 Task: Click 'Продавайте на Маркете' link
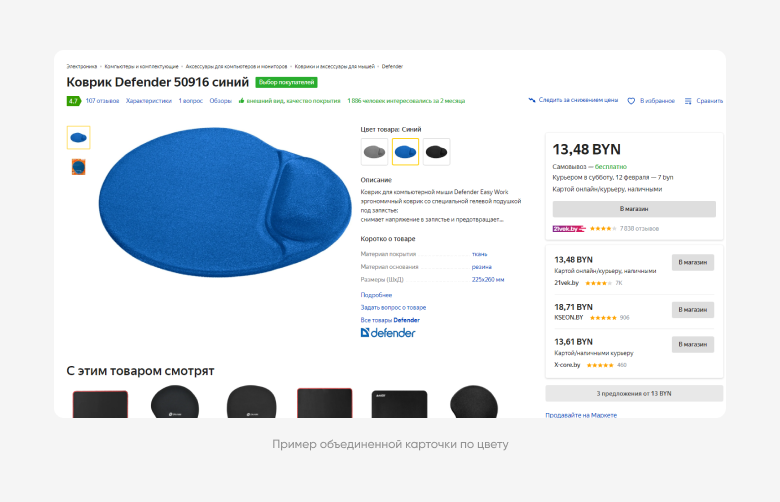(581, 415)
